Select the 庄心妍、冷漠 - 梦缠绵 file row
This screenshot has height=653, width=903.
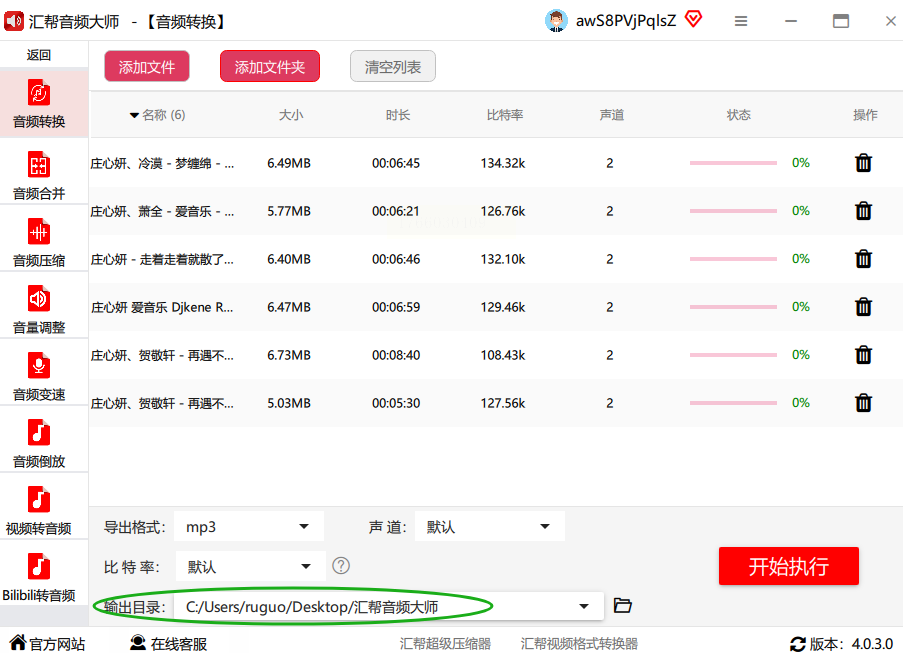point(496,163)
